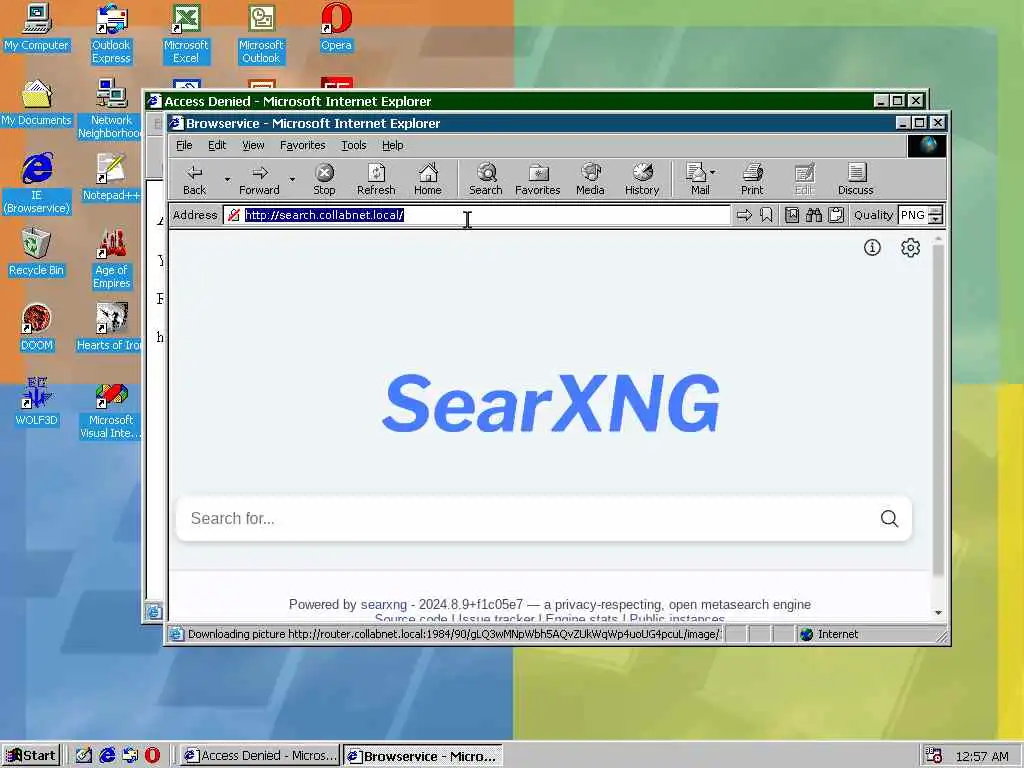Launch Internet Explorer from quick launch

(x=107, y=755)
